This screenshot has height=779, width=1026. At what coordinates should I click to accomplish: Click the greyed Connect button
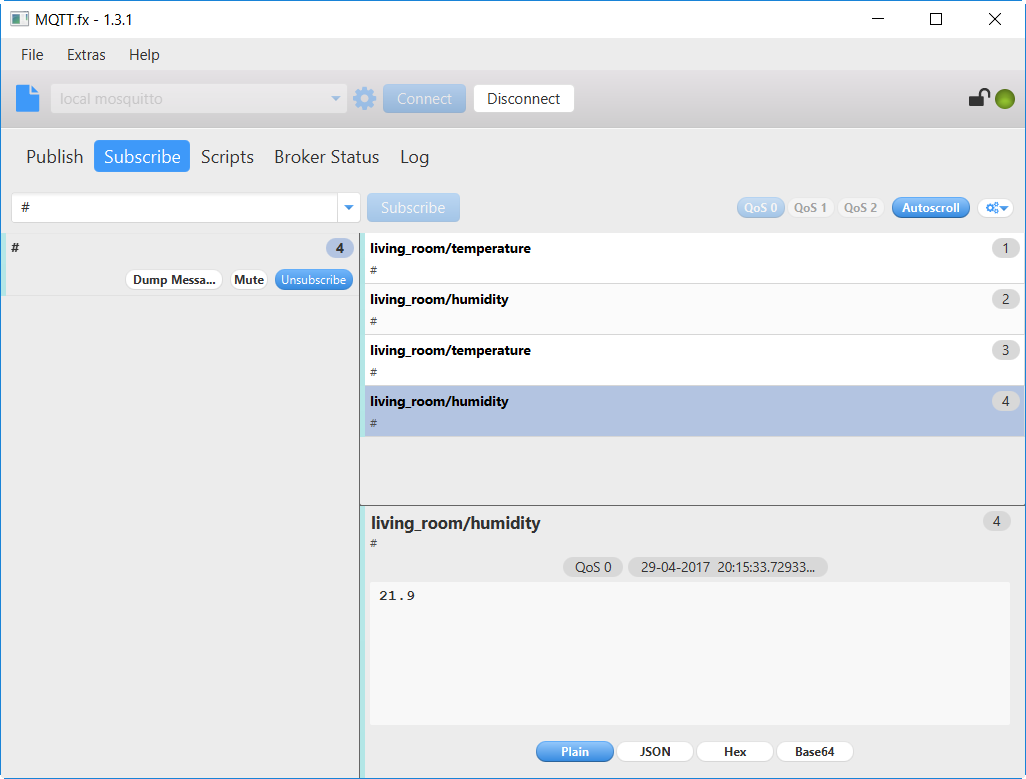424,99
